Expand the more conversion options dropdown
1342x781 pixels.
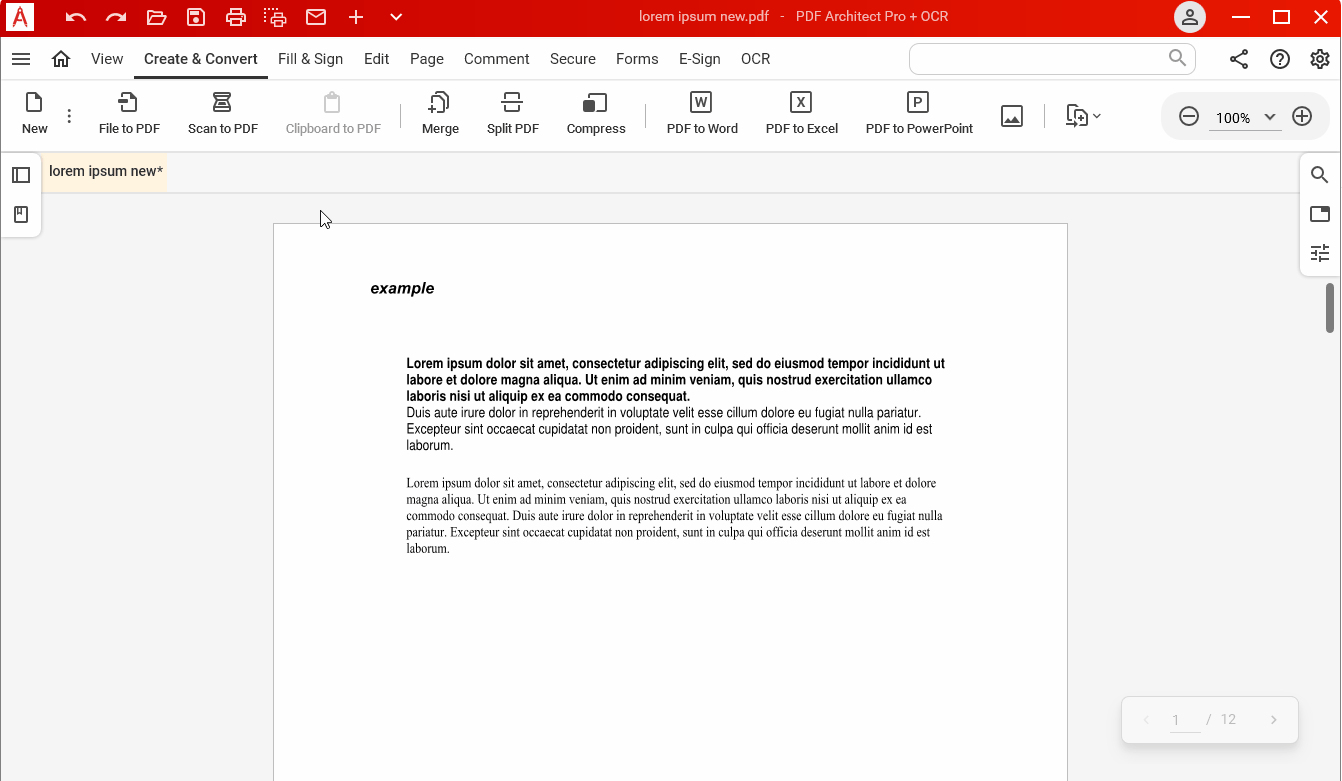point(1084,116)
